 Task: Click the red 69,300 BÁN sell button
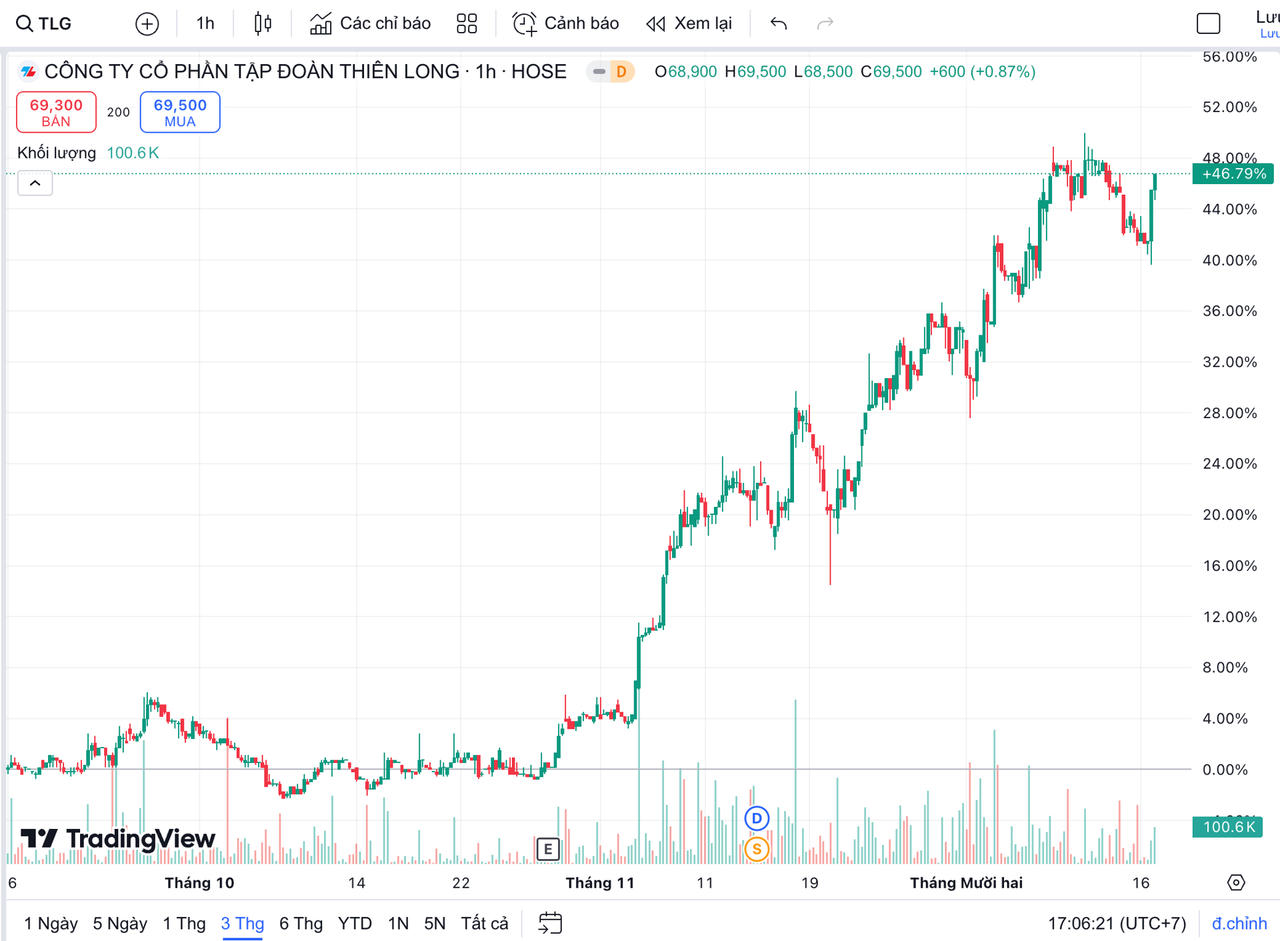click(x=56, y=112)
